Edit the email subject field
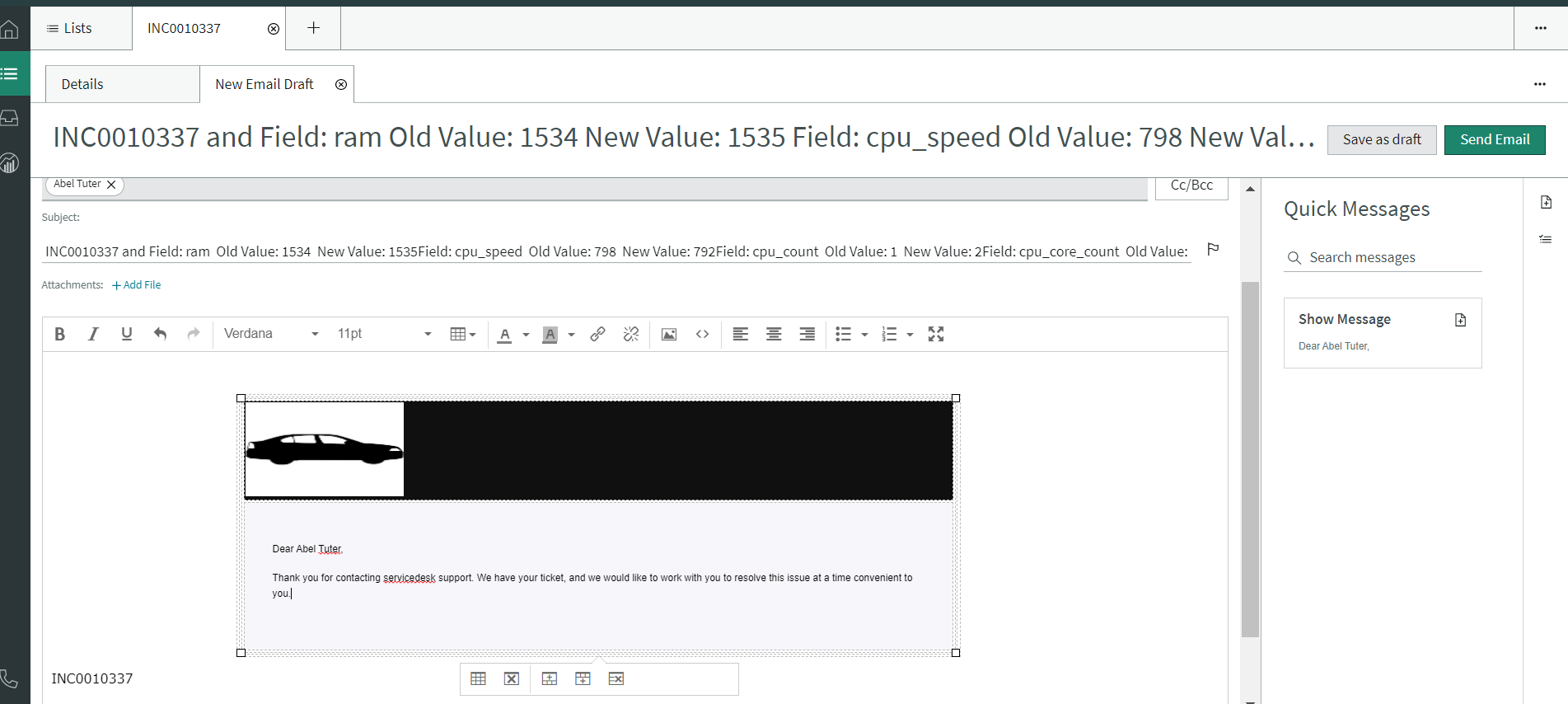Image resolution: width=1568 pixels, height=704 pixels. point(616,251)
